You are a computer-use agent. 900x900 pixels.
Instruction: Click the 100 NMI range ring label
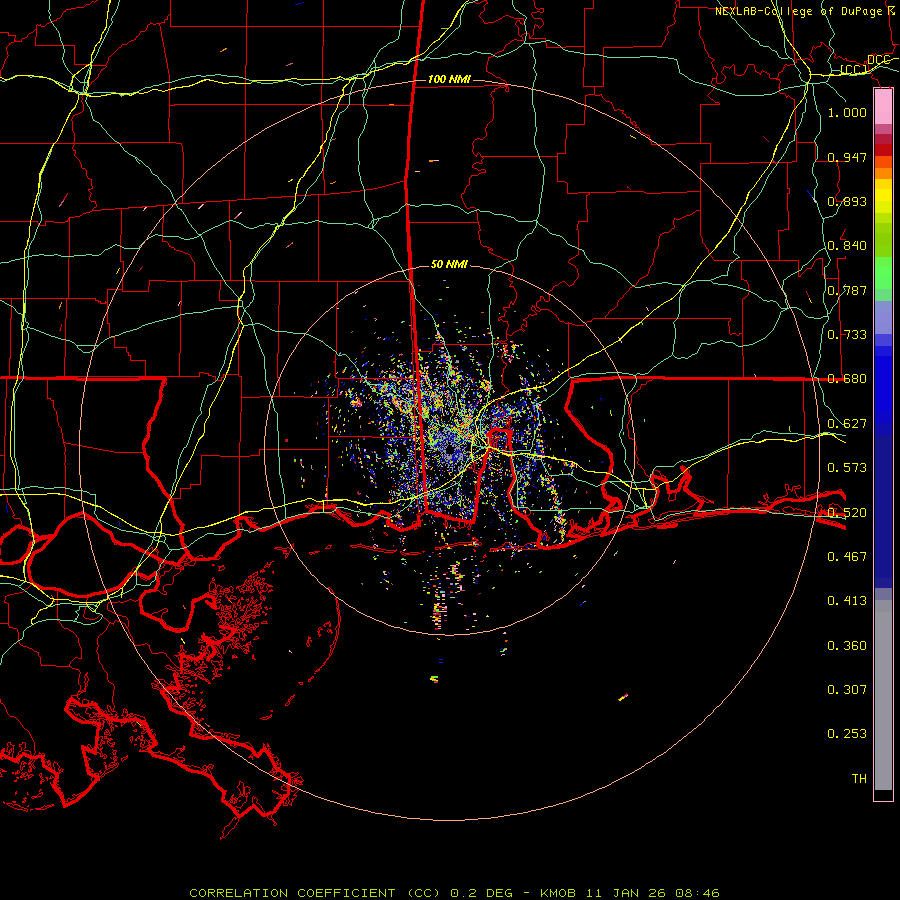pyautogui.click(x=449, y=79)
